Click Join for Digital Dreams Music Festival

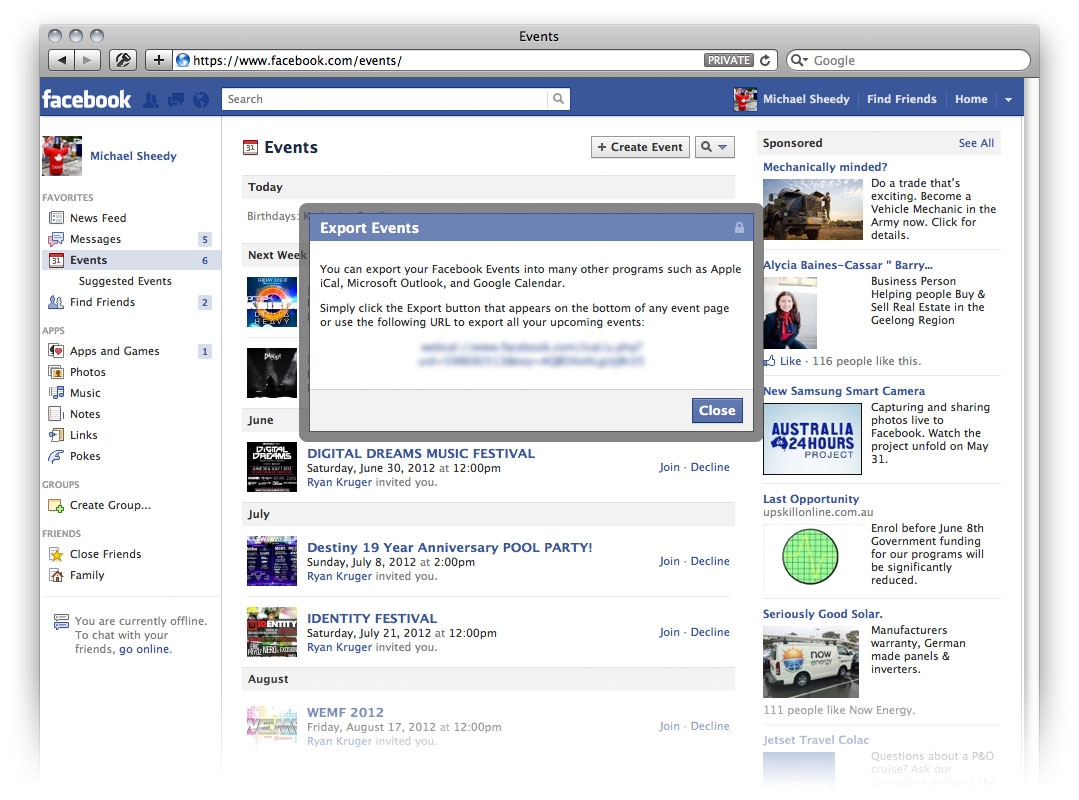tap(669, 467)
